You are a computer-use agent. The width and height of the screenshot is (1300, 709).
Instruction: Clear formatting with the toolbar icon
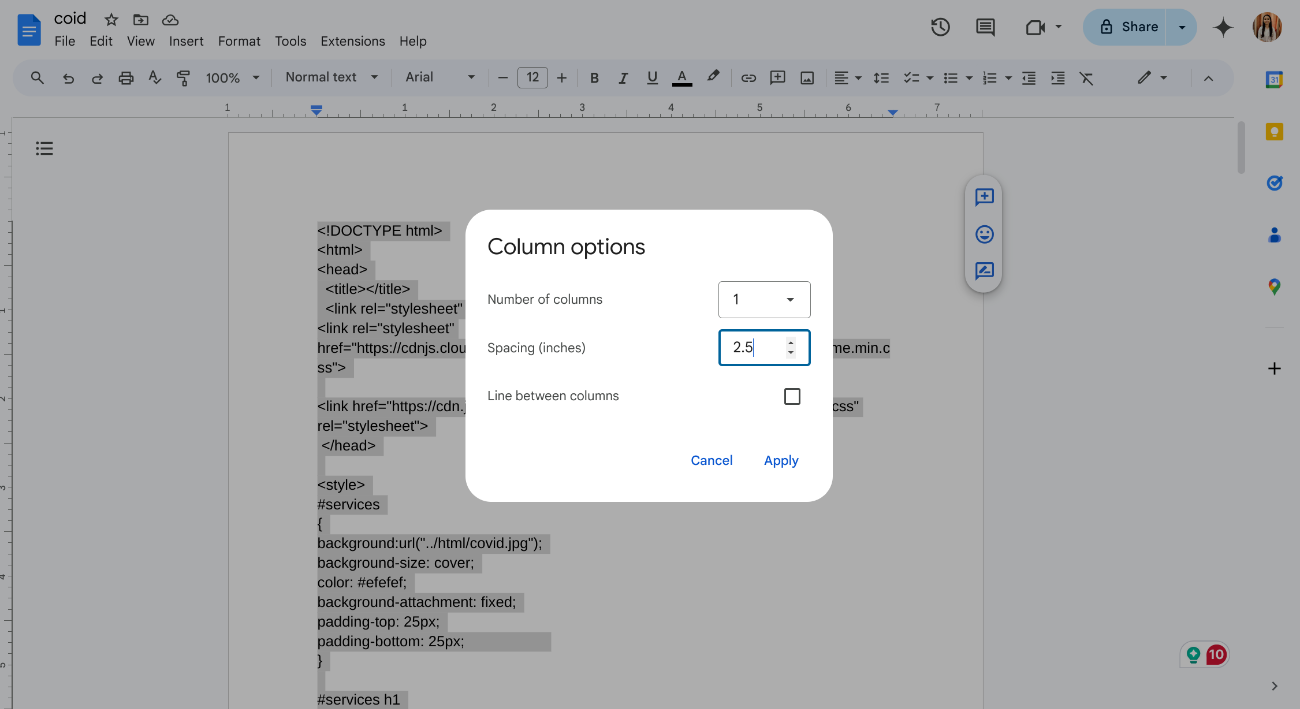coord(1087,77)
